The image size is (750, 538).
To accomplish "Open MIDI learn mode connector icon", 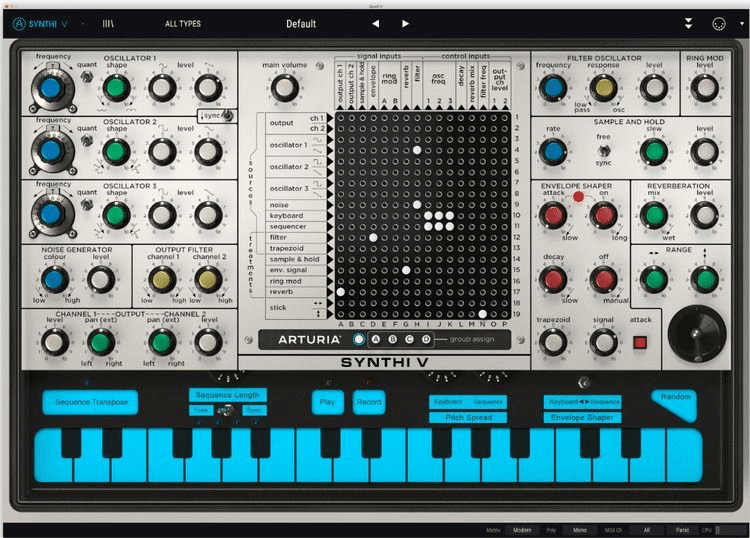I will click(x=718, y=23).
